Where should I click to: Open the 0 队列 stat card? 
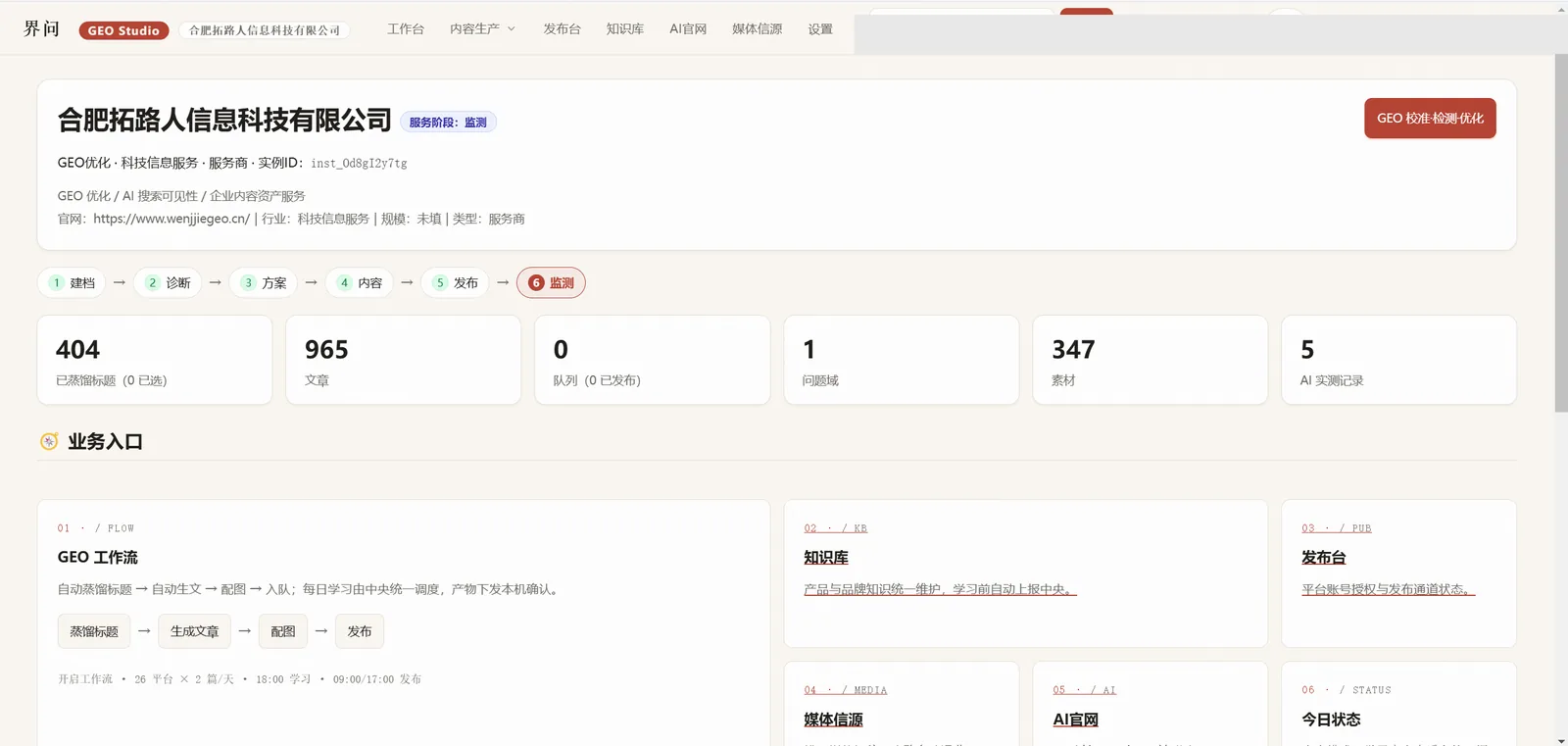(x=653, y=360)
